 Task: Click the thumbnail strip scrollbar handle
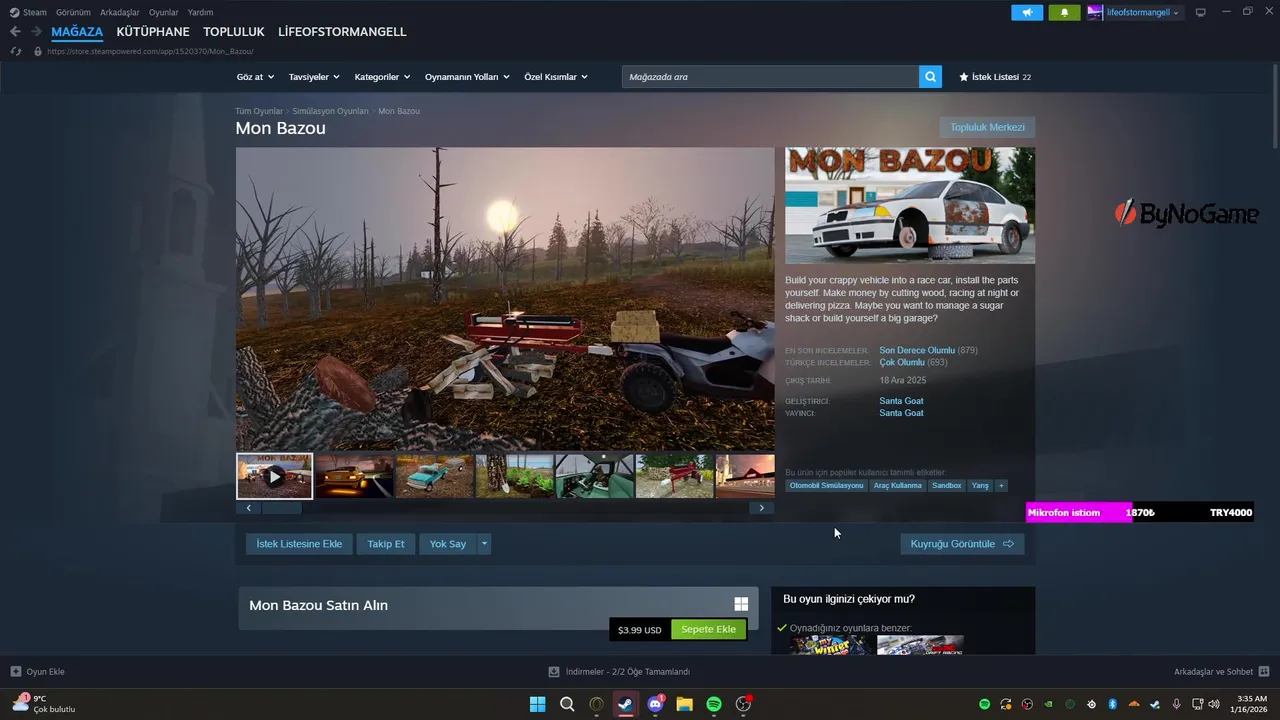pos(281,508)
